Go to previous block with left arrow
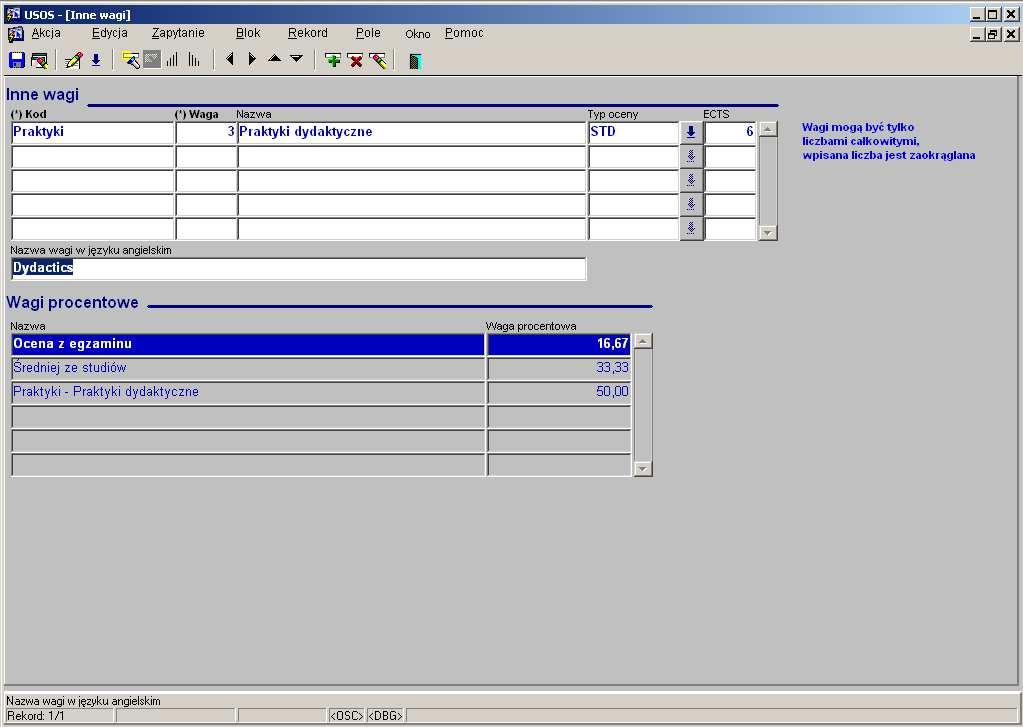The width and height of the screenshot is (1023, 727). coord(230,59)
